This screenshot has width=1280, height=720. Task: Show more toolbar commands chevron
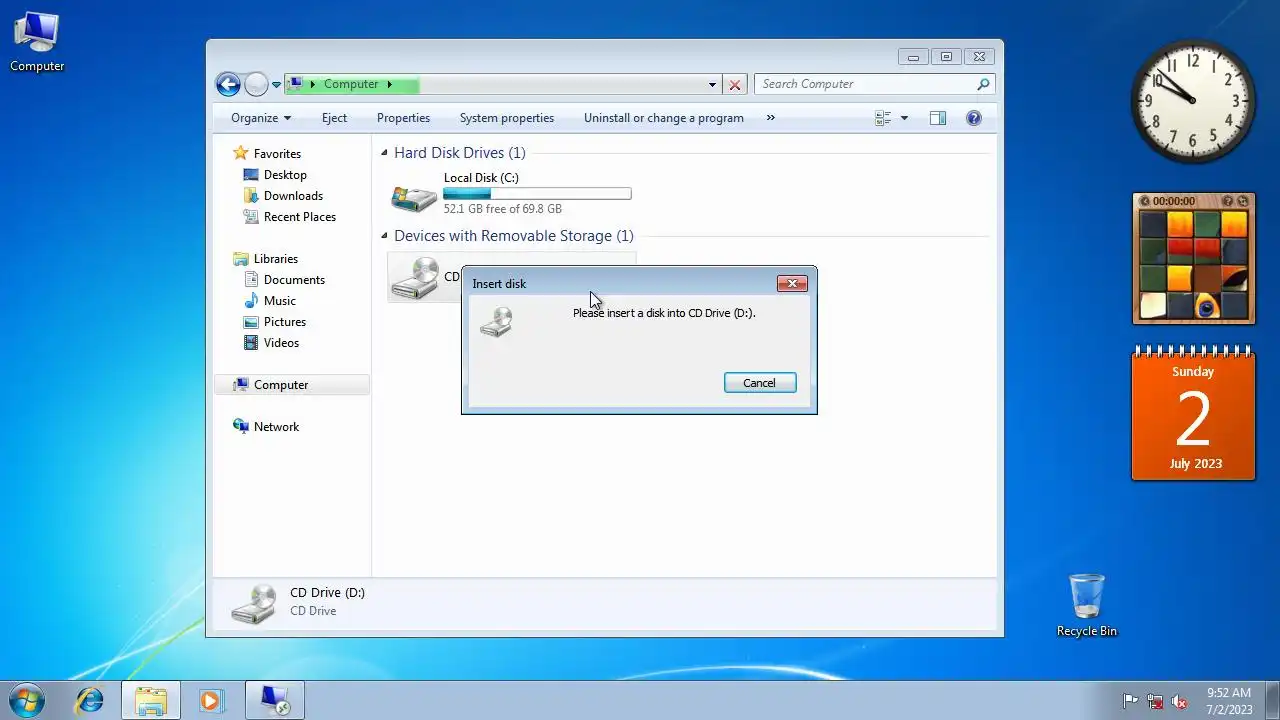pos(771,118)
